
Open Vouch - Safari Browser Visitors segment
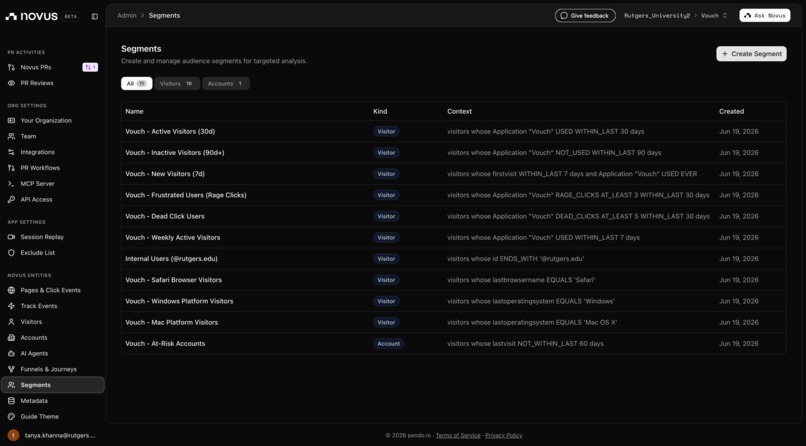point(174,280)
